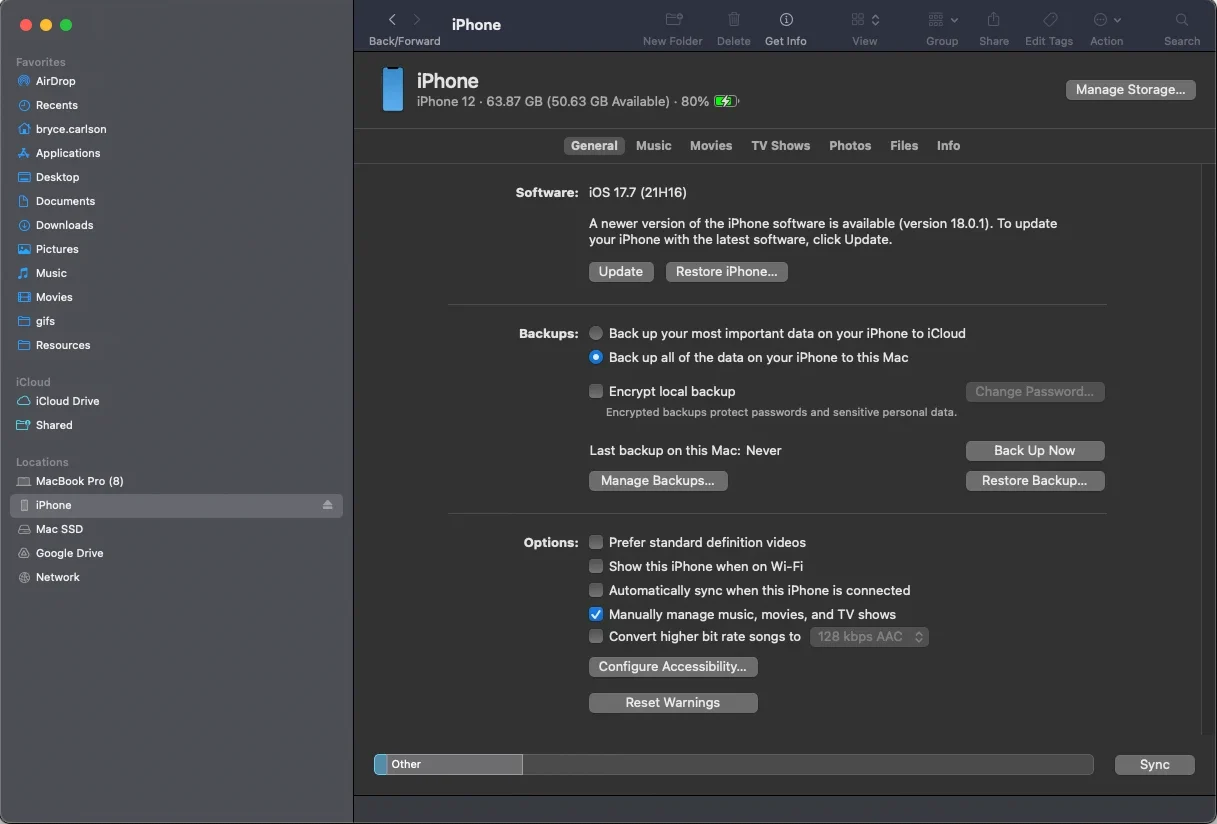Click the Search magnifier icon
Screen dimensions: 1217x824
(x=1181, y=20)
